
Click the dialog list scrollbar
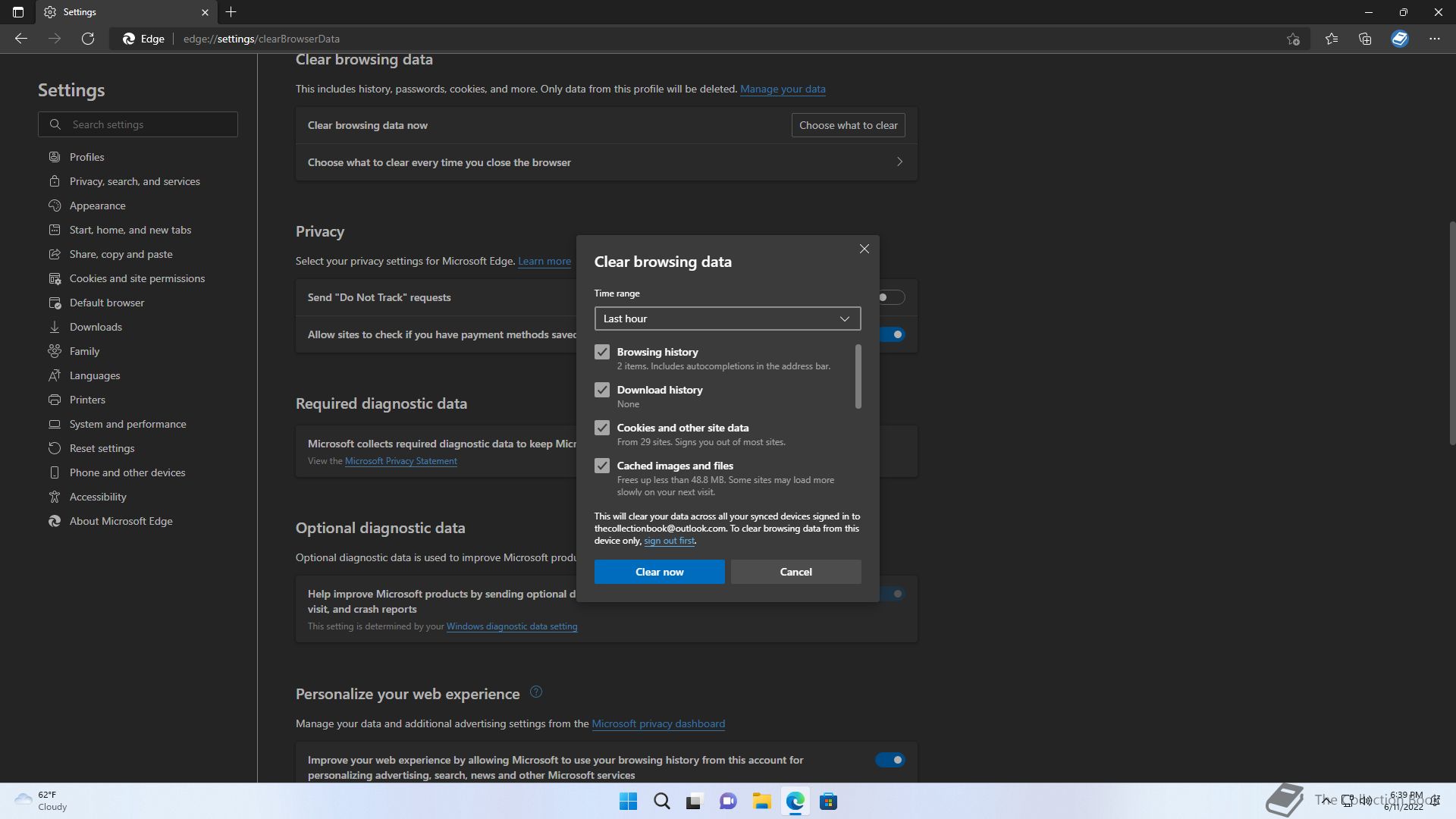click(858, 377)
